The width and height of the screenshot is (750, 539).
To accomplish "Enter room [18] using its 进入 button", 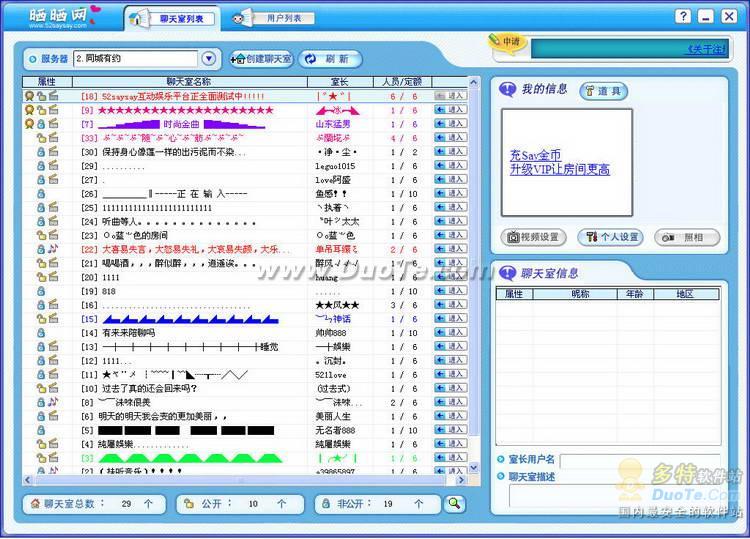I will (451, 96).
